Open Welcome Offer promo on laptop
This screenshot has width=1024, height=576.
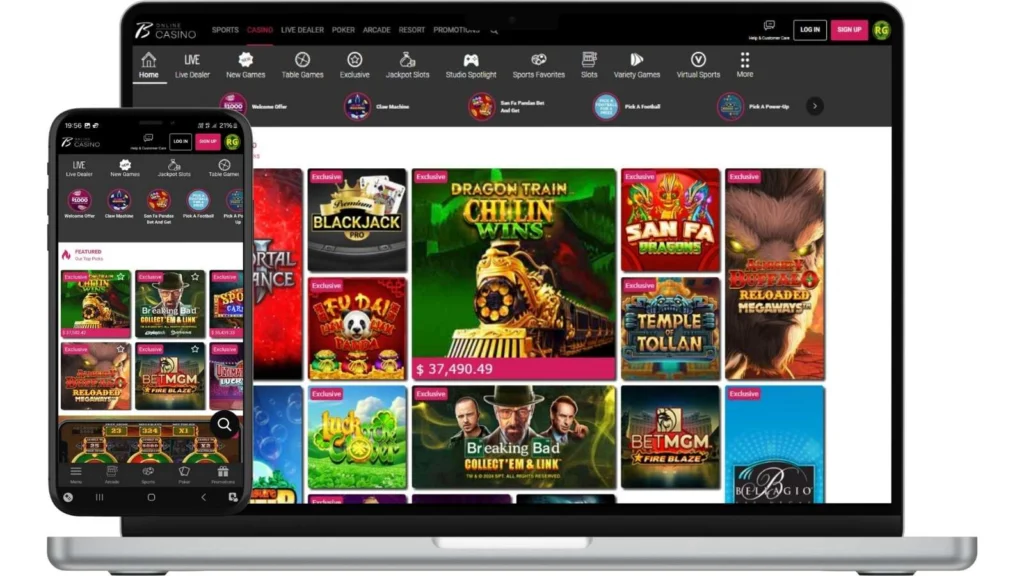[253, 106]
